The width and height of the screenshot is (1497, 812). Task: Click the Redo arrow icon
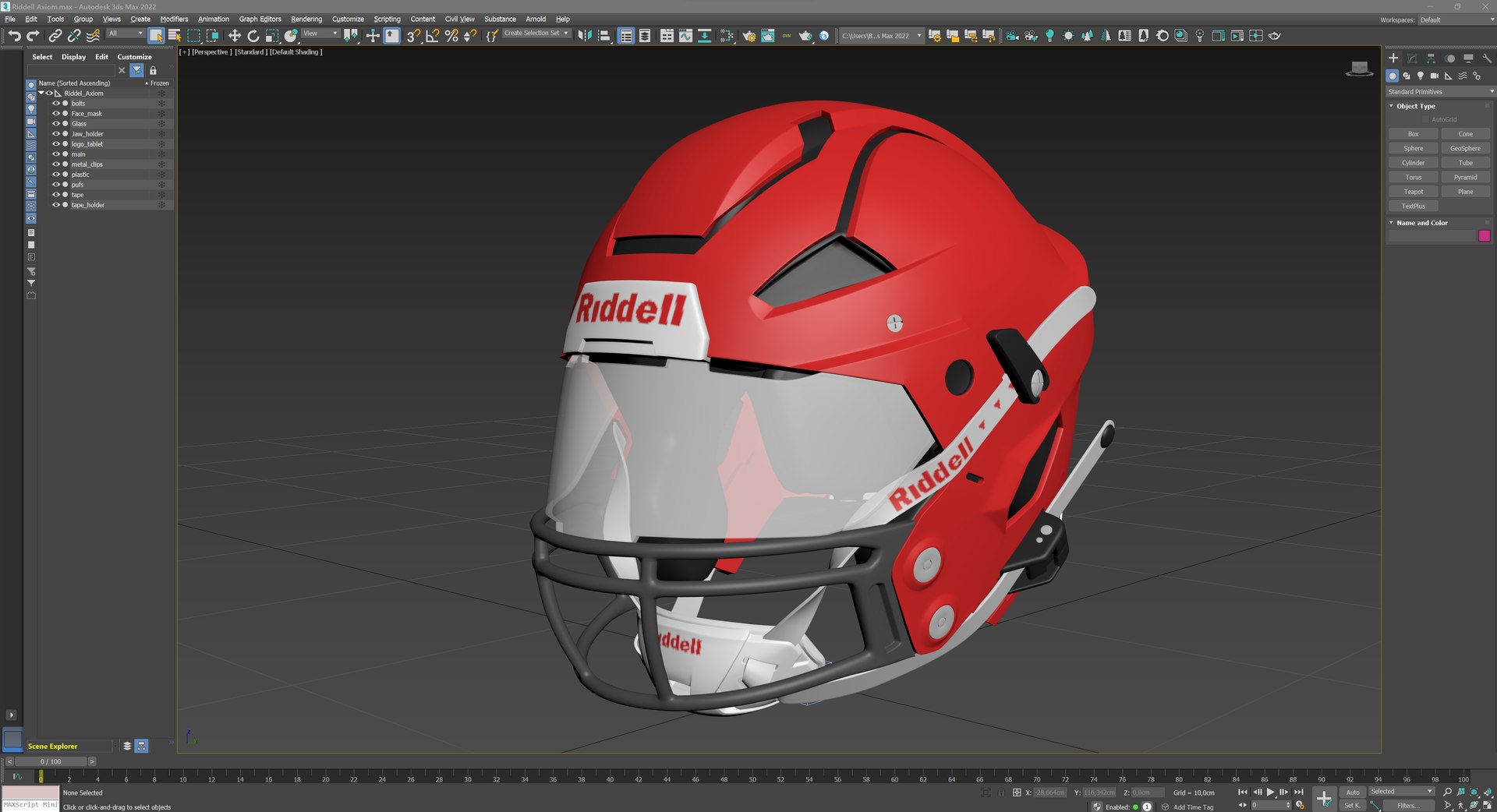pos(33,36)
